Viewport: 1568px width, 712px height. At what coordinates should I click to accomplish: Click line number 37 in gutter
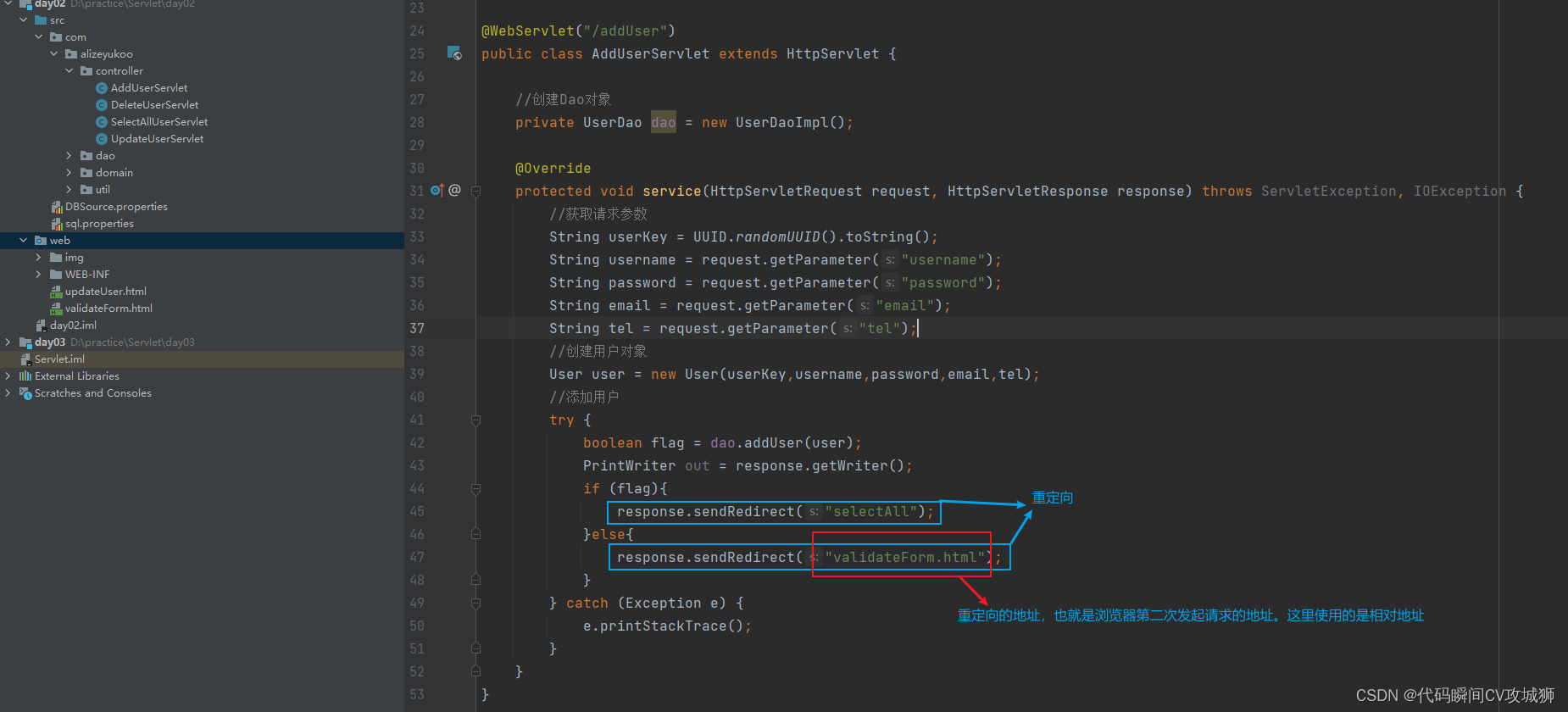point(417,328)
